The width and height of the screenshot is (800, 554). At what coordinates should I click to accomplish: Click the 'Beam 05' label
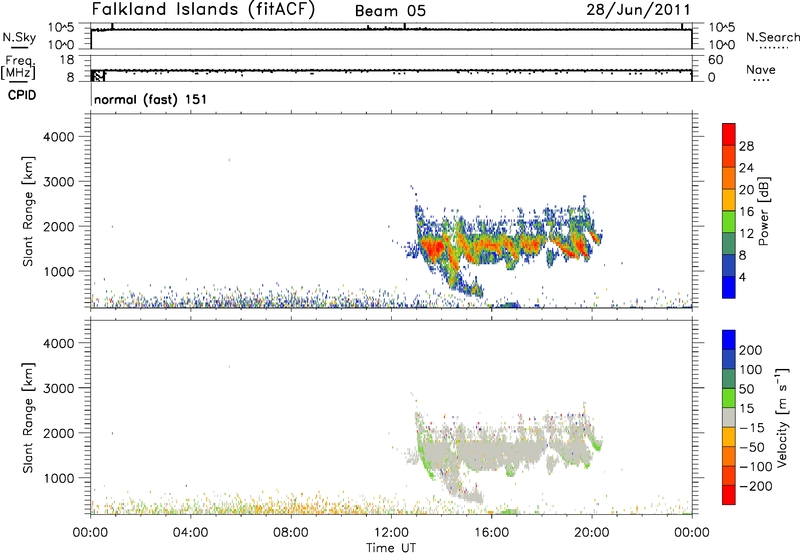(390, 11)
